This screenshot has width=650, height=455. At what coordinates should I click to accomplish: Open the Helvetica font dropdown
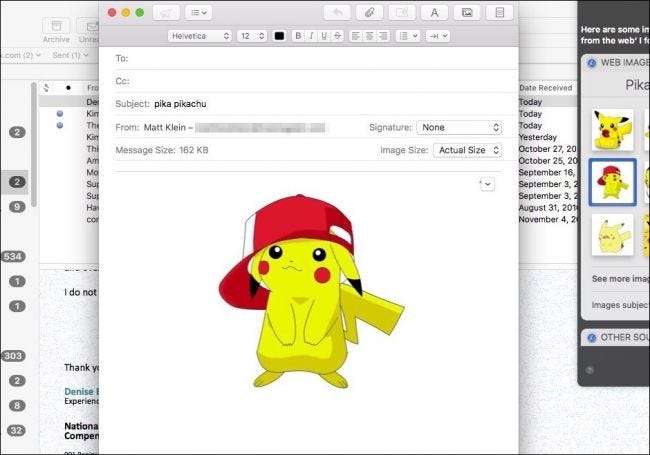200,36
